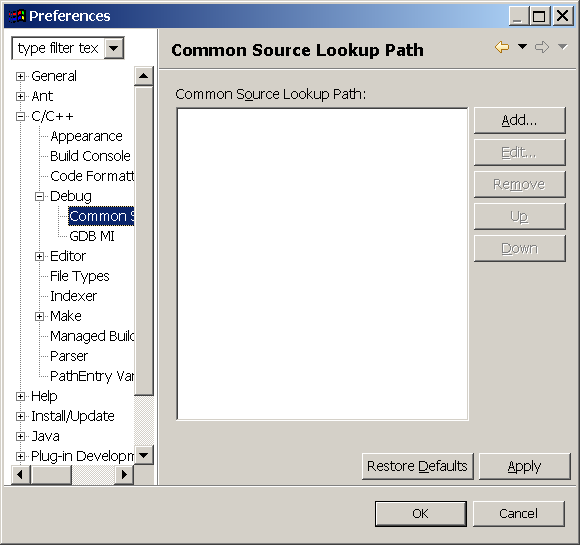Cancel the Preferences dialog
This screenshot has height=545, width=580.
pyautogui.click(x=519, y=514)
